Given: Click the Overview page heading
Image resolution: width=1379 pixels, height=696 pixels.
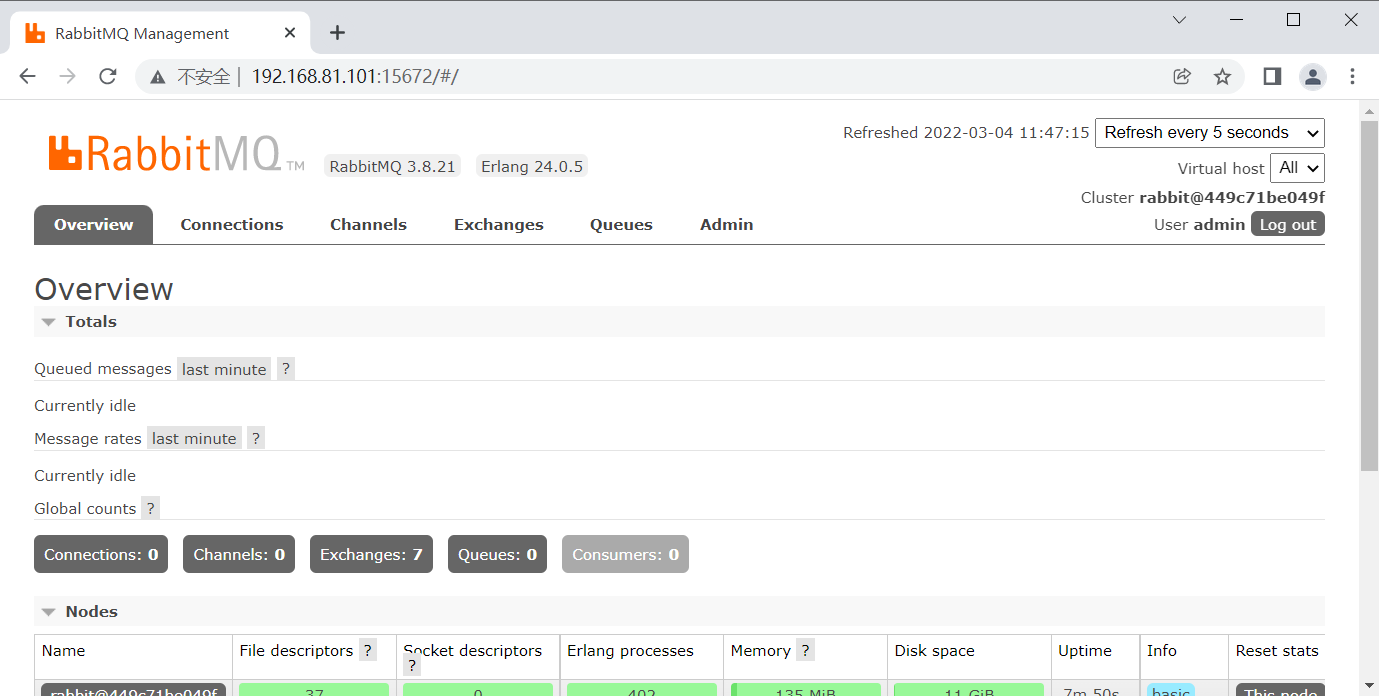Looking at the screenshot, I should click(x=104, y=289).
